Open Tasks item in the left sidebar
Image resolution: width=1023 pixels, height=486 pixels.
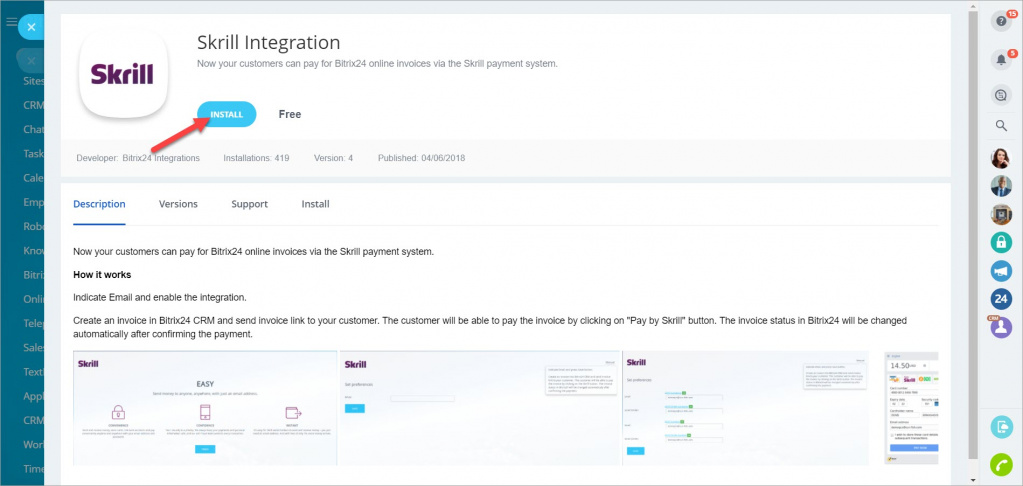[34, 154]
